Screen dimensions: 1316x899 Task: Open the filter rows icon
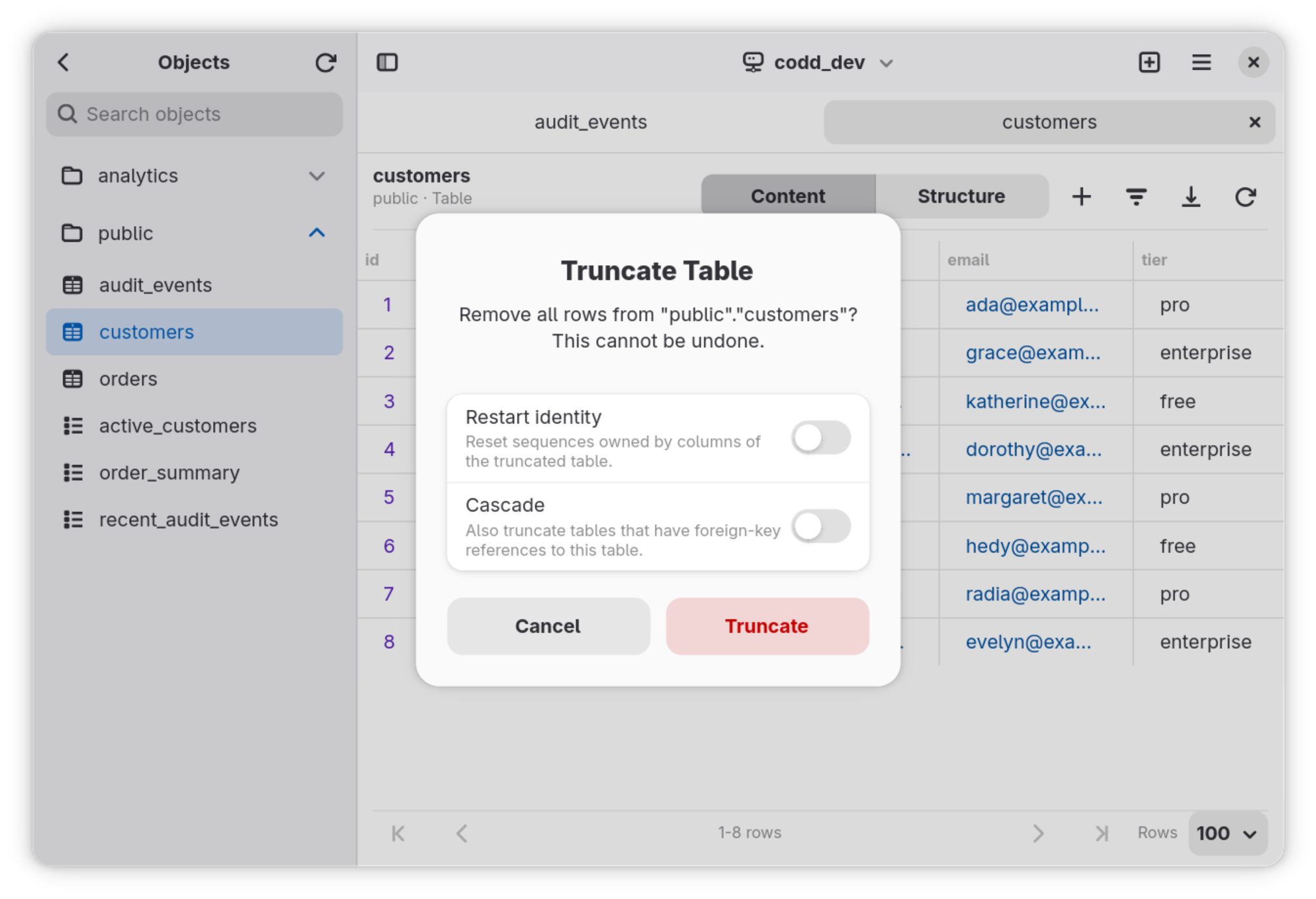pos(1136,197)
